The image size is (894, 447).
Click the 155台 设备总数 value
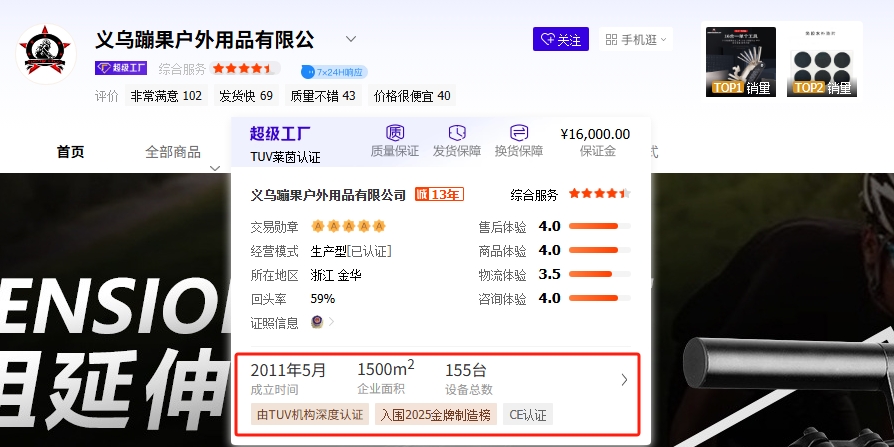pyautogui.click(x=466, y=371)
